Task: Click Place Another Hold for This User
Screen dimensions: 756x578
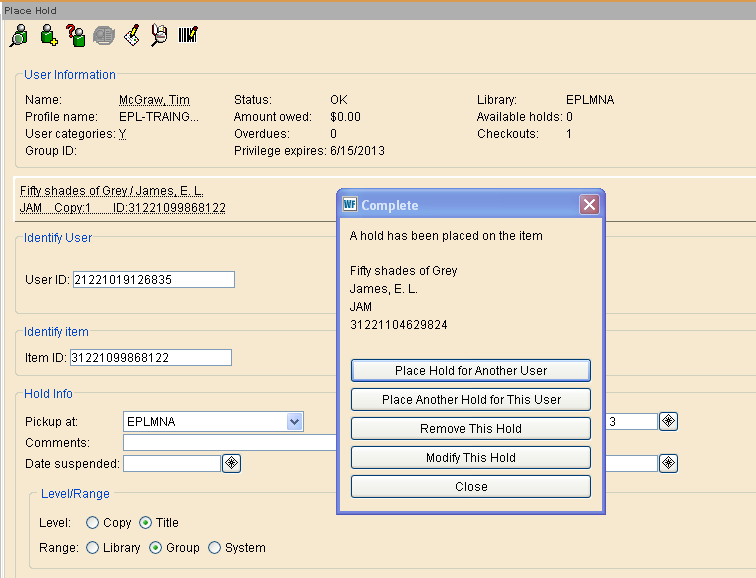Action: pos(471,399)
